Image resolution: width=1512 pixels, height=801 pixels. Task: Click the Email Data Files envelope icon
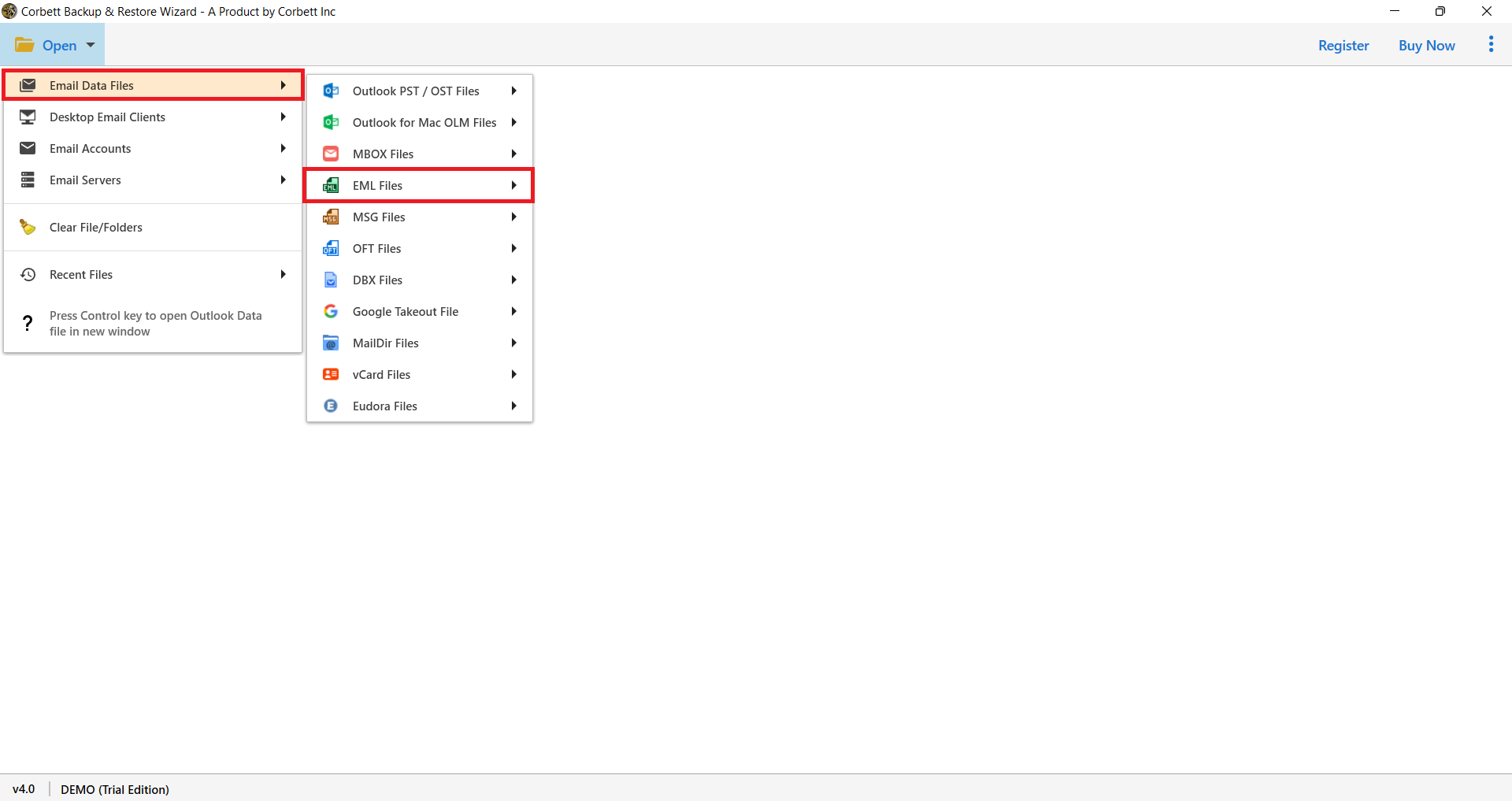[28, 85]
